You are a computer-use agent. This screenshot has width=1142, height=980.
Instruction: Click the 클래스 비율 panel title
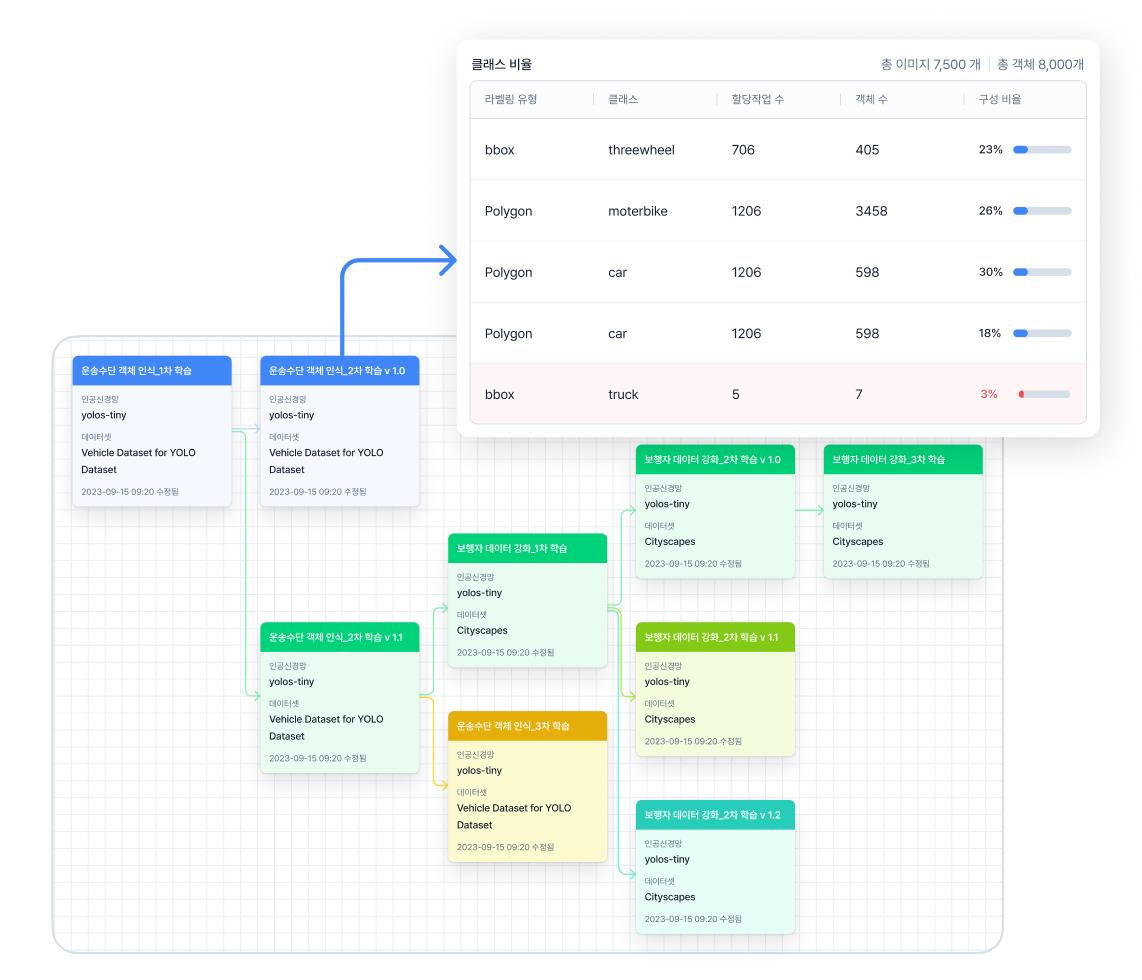[501, 64]
